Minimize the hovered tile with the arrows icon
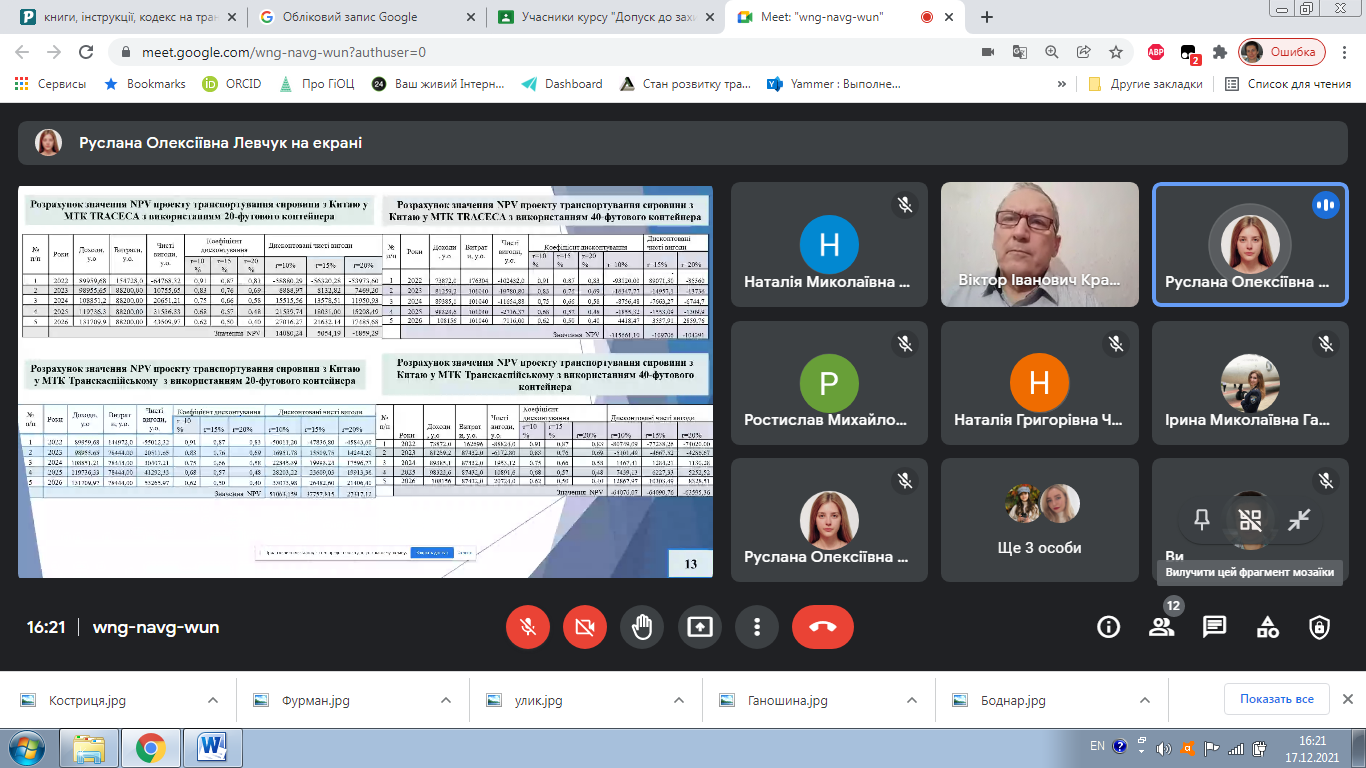Image resolution: width=1366 pixels, height=768 pixels. pos(1299,520)
